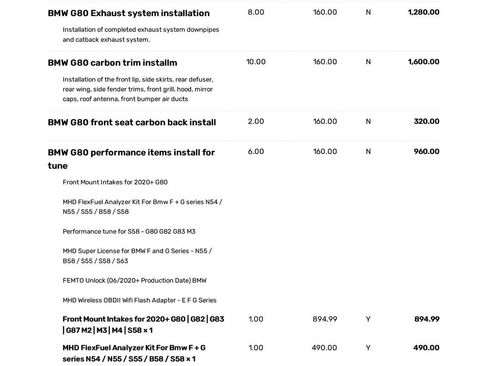Select 'BMW G80 Exhaust system installation' heading
The height and width of the screenshot is (366, 488).
129,13
